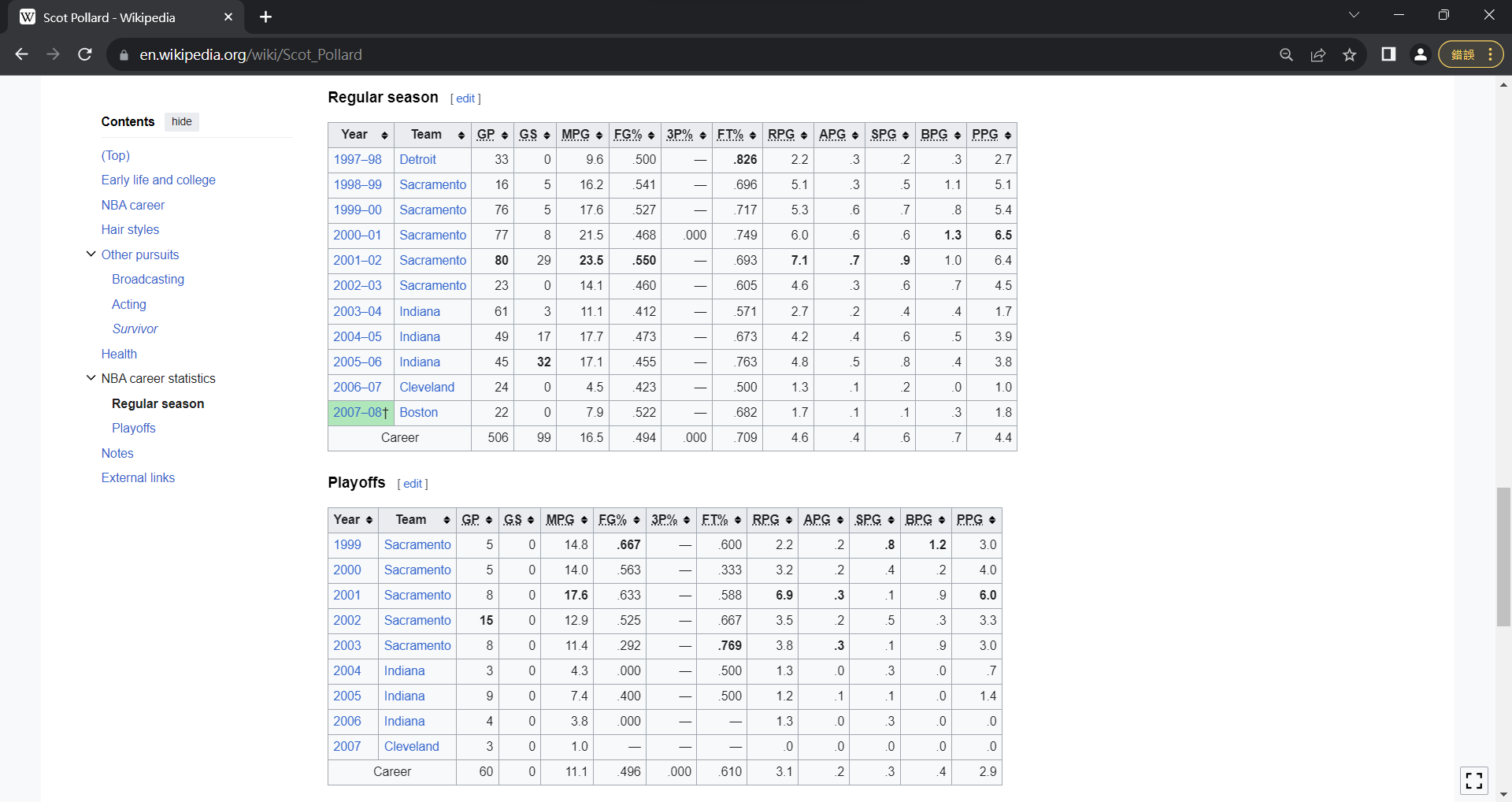Reload the page with the refresh icon

(85, 54)
